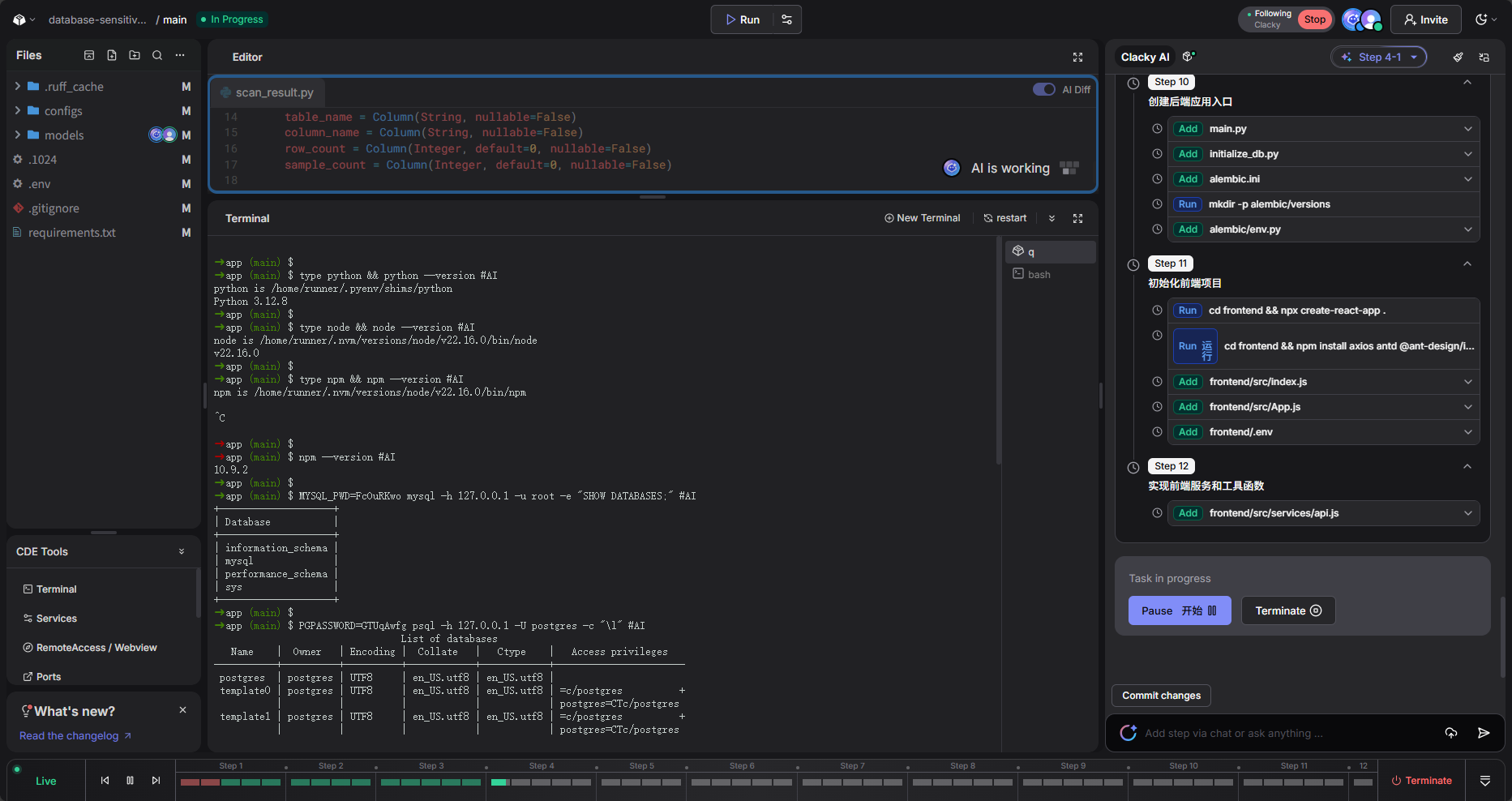
Task: Expand the editor with fullscreen icon
Action: [x=1077, y=57]
